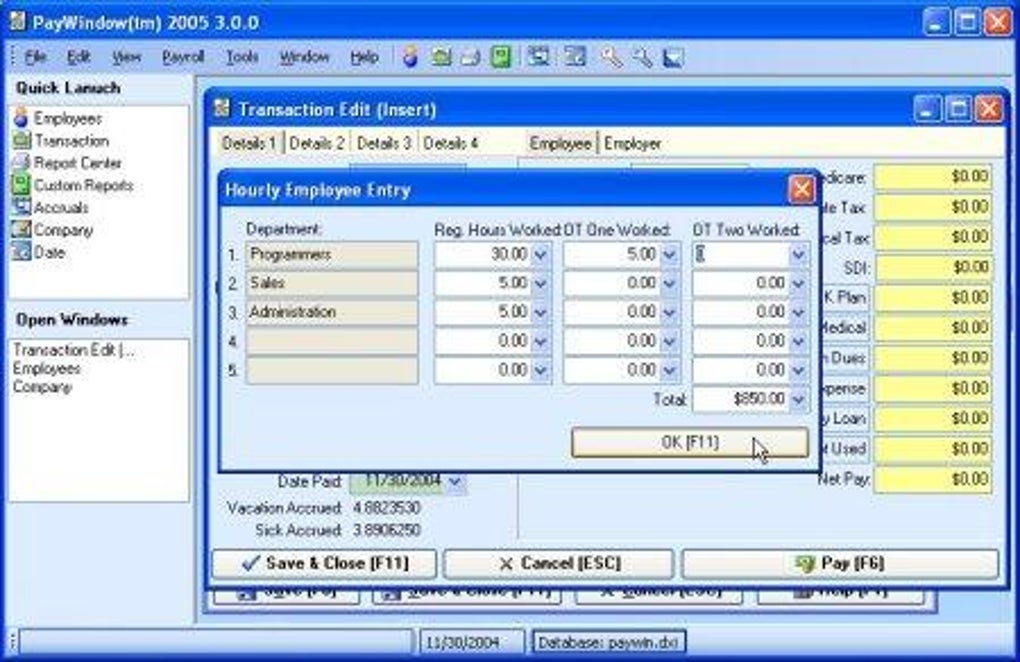Select Company in the Open Windows list

[42, 387]
